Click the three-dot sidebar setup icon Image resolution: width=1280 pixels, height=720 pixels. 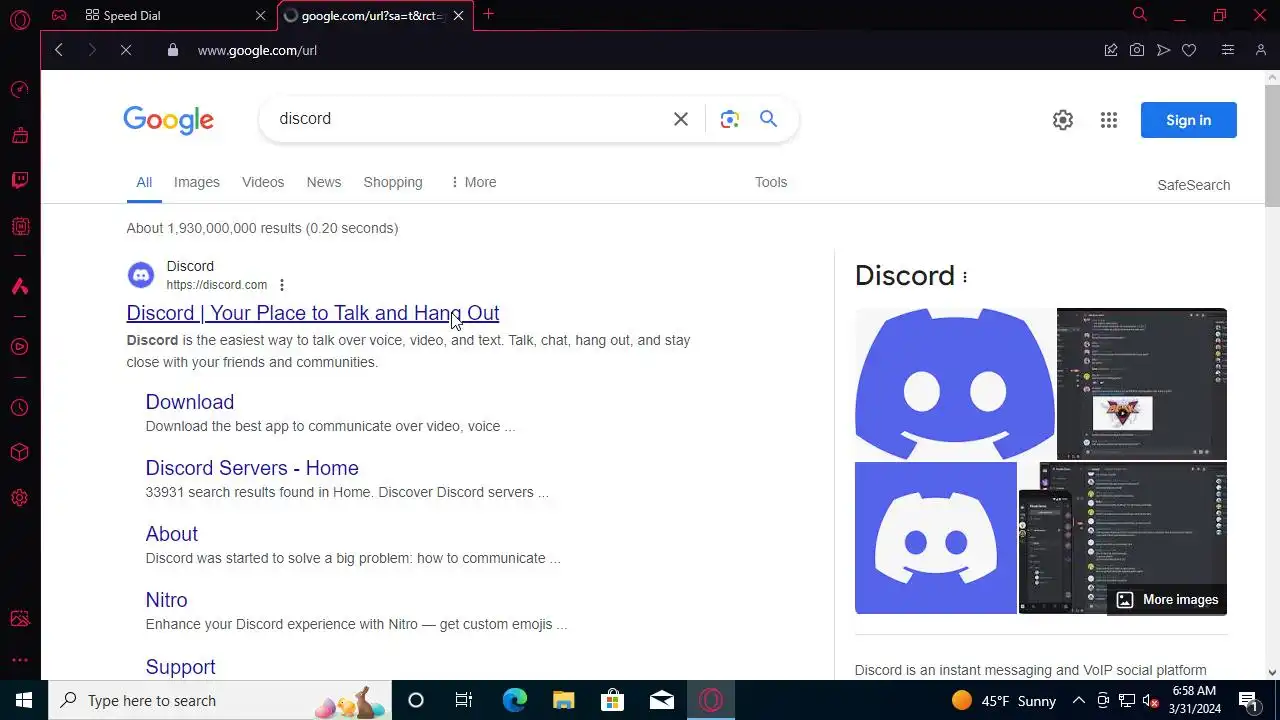pos(20,660)
